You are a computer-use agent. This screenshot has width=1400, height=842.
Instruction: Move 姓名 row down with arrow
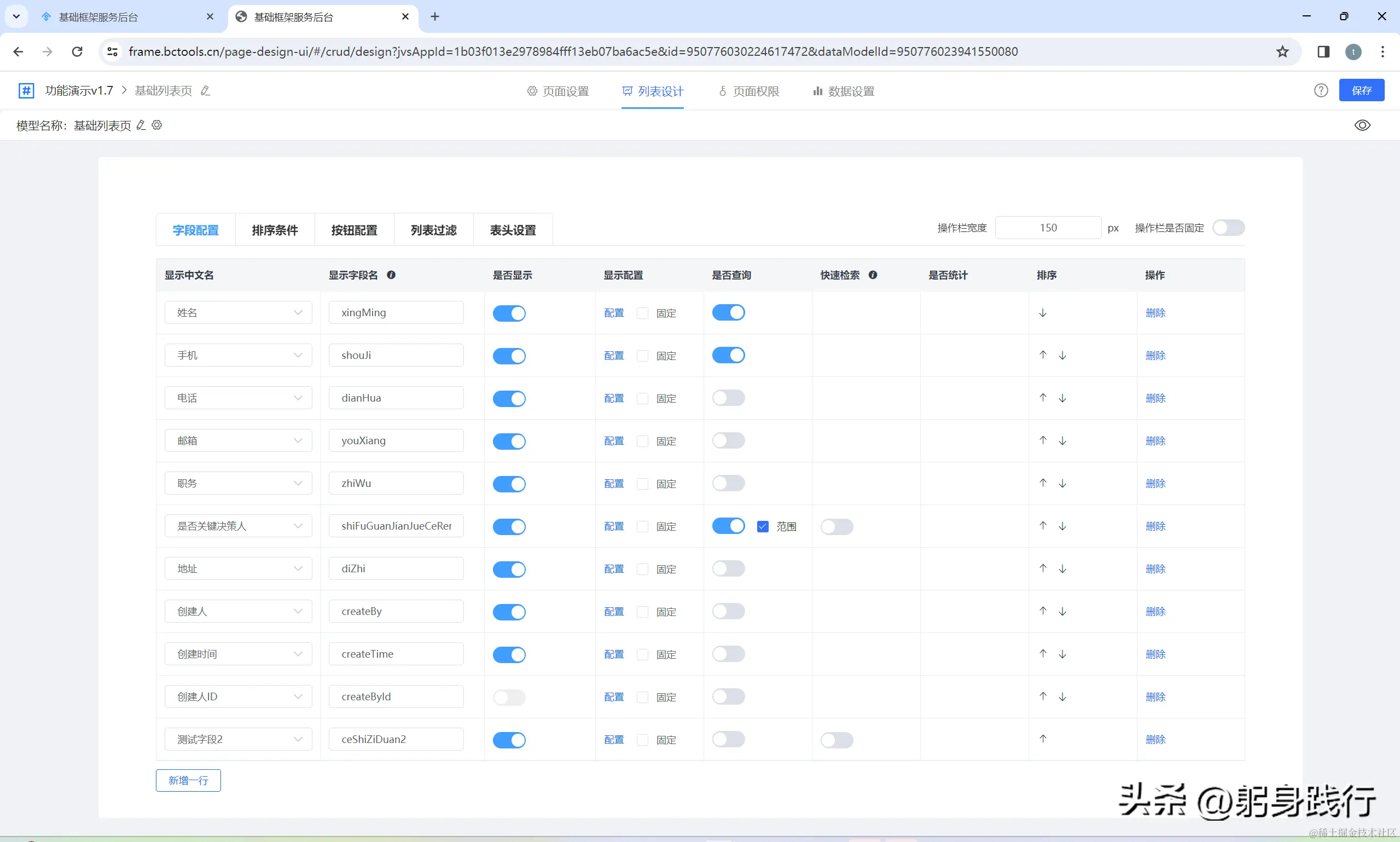point(1043,312)
